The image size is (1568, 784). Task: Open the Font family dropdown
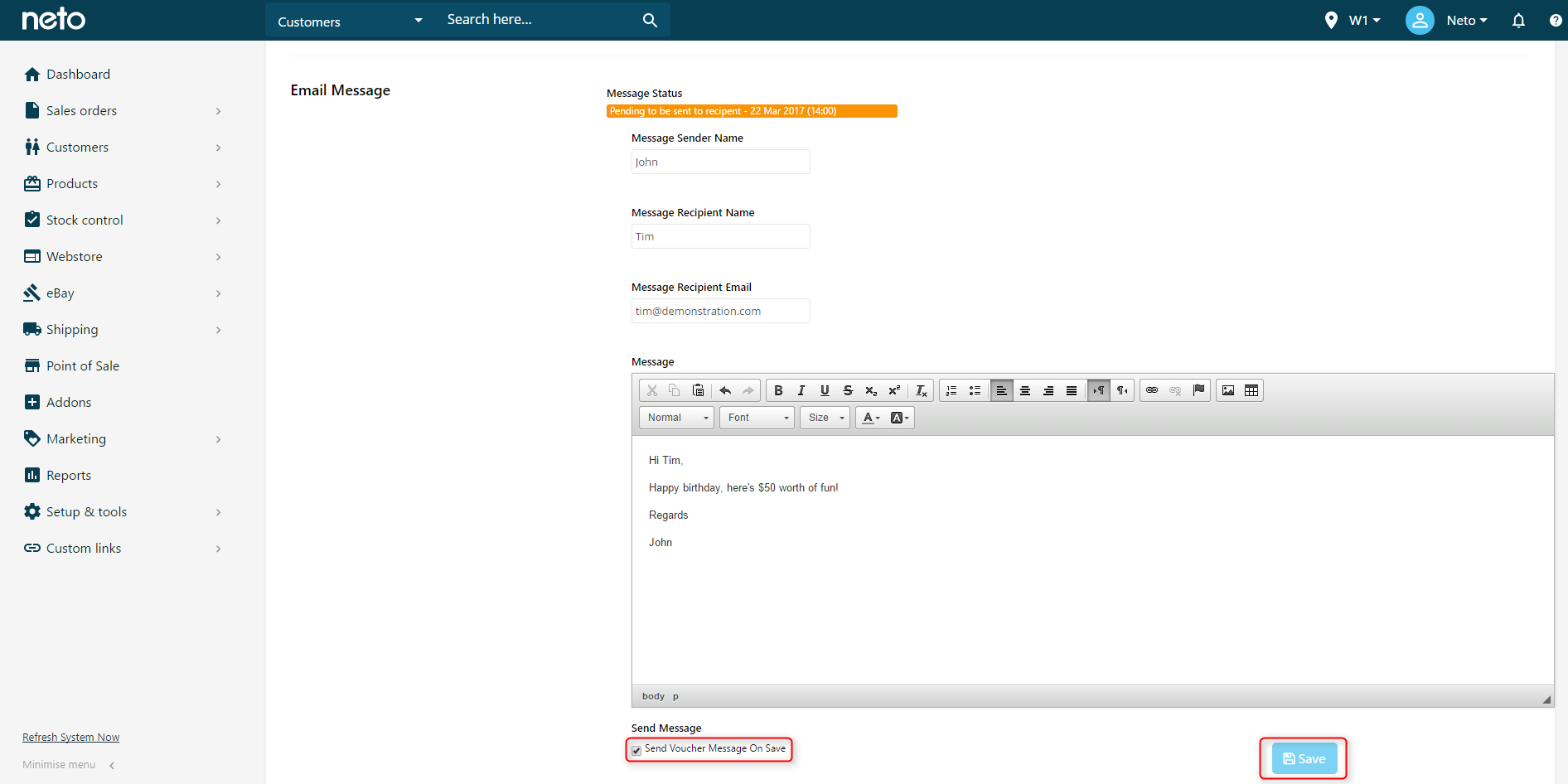(756, 417)
